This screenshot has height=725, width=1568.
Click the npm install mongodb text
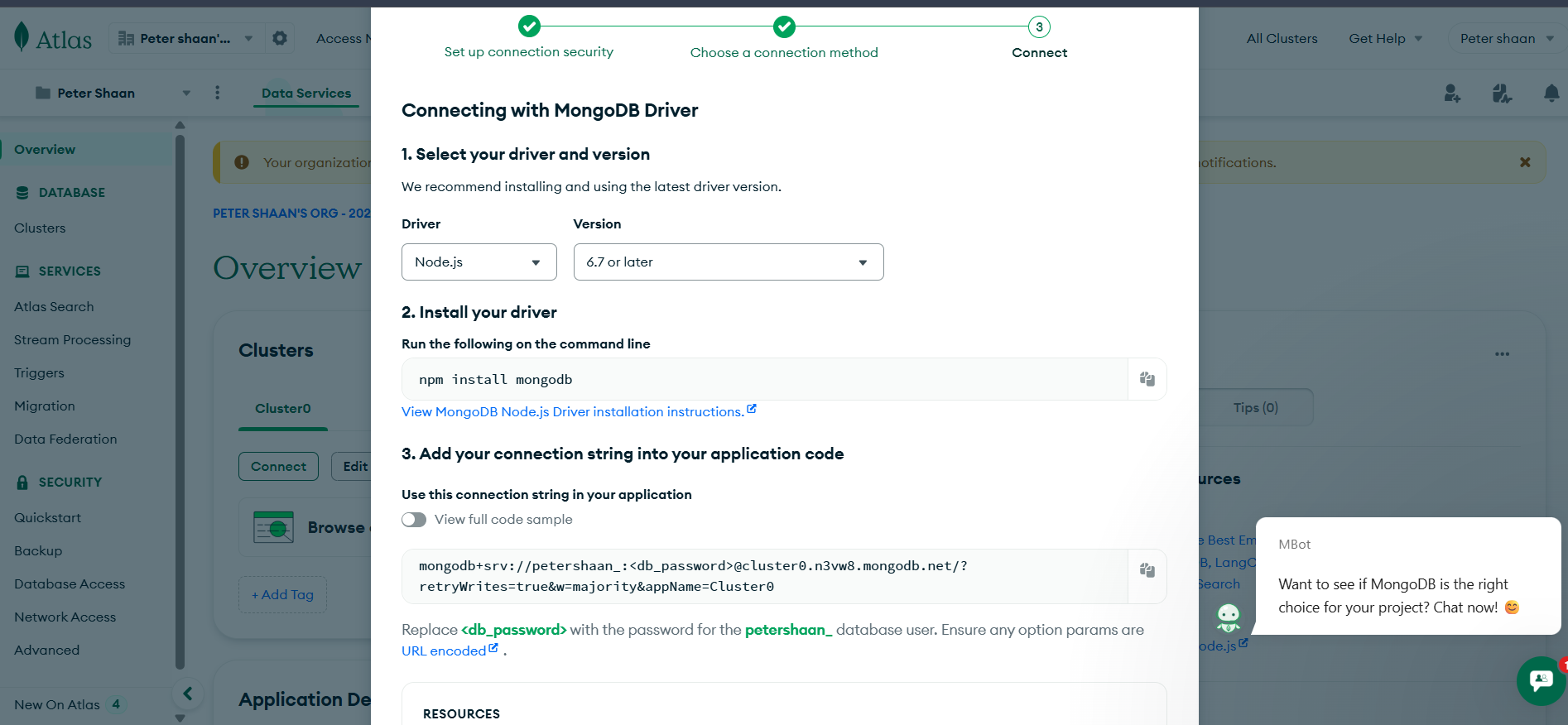(x=495, y=379)
